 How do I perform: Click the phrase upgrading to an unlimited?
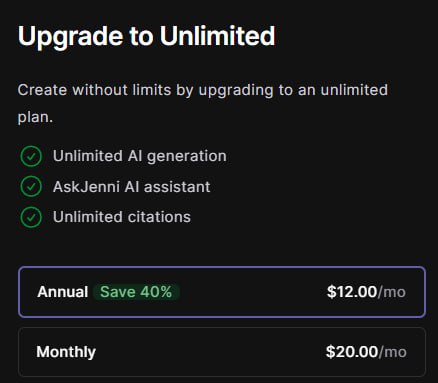(x=293, y=90)
